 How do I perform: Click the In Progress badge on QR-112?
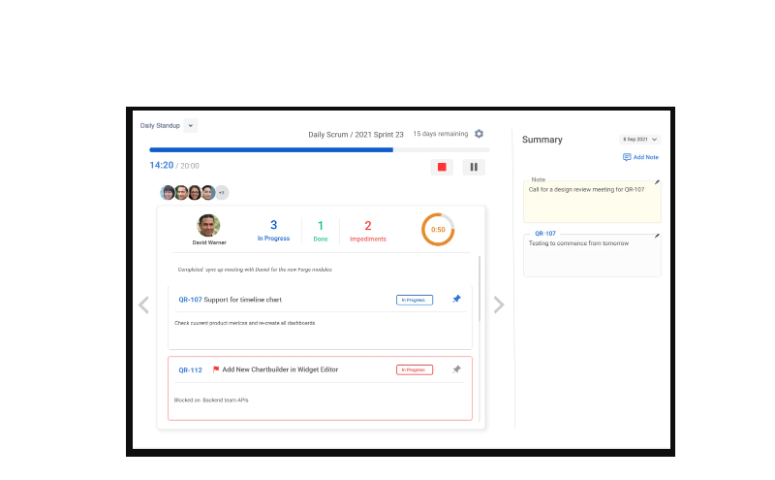[414, 370]
